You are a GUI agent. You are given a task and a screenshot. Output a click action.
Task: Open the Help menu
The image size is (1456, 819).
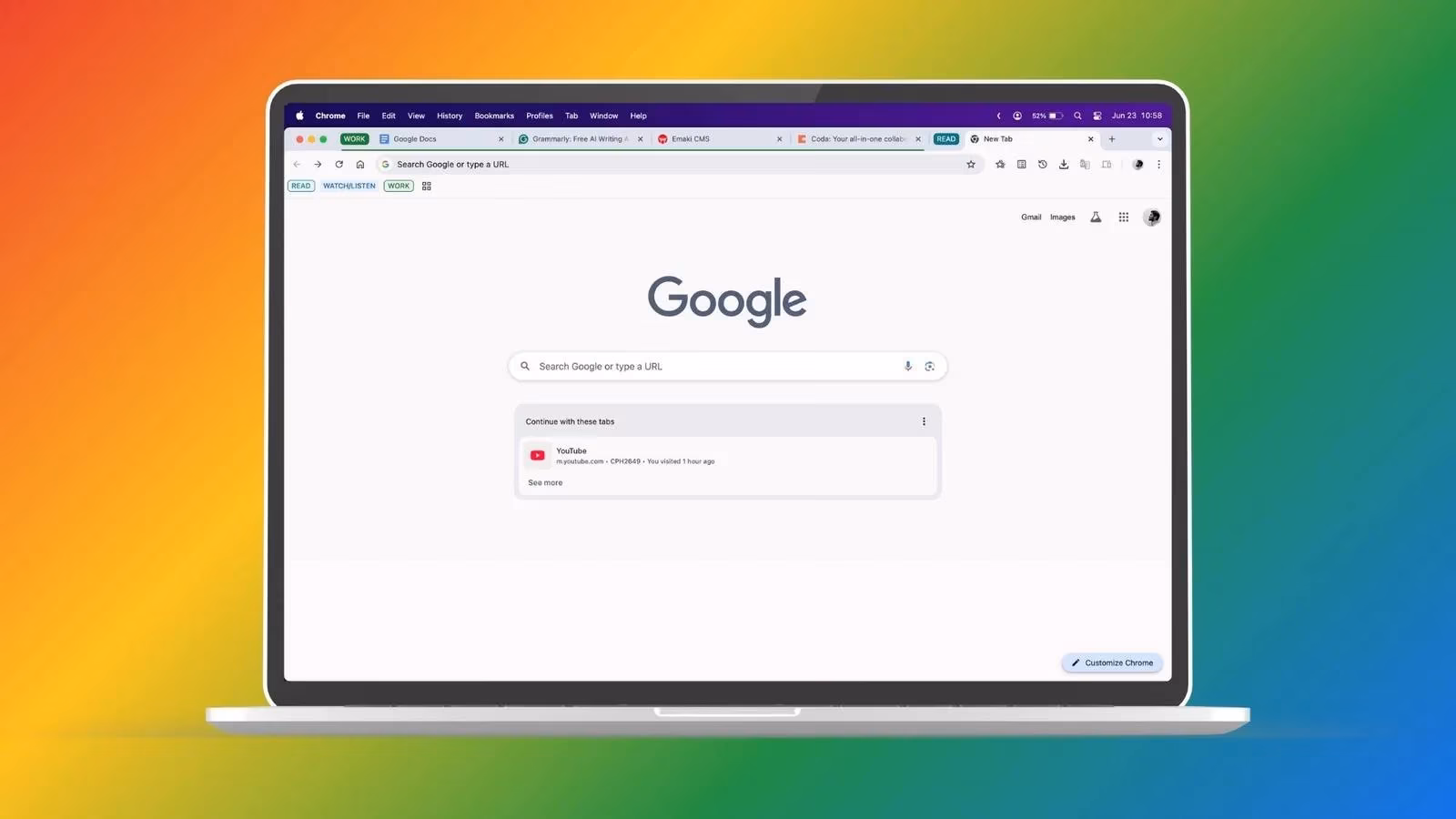pos(638,116)
